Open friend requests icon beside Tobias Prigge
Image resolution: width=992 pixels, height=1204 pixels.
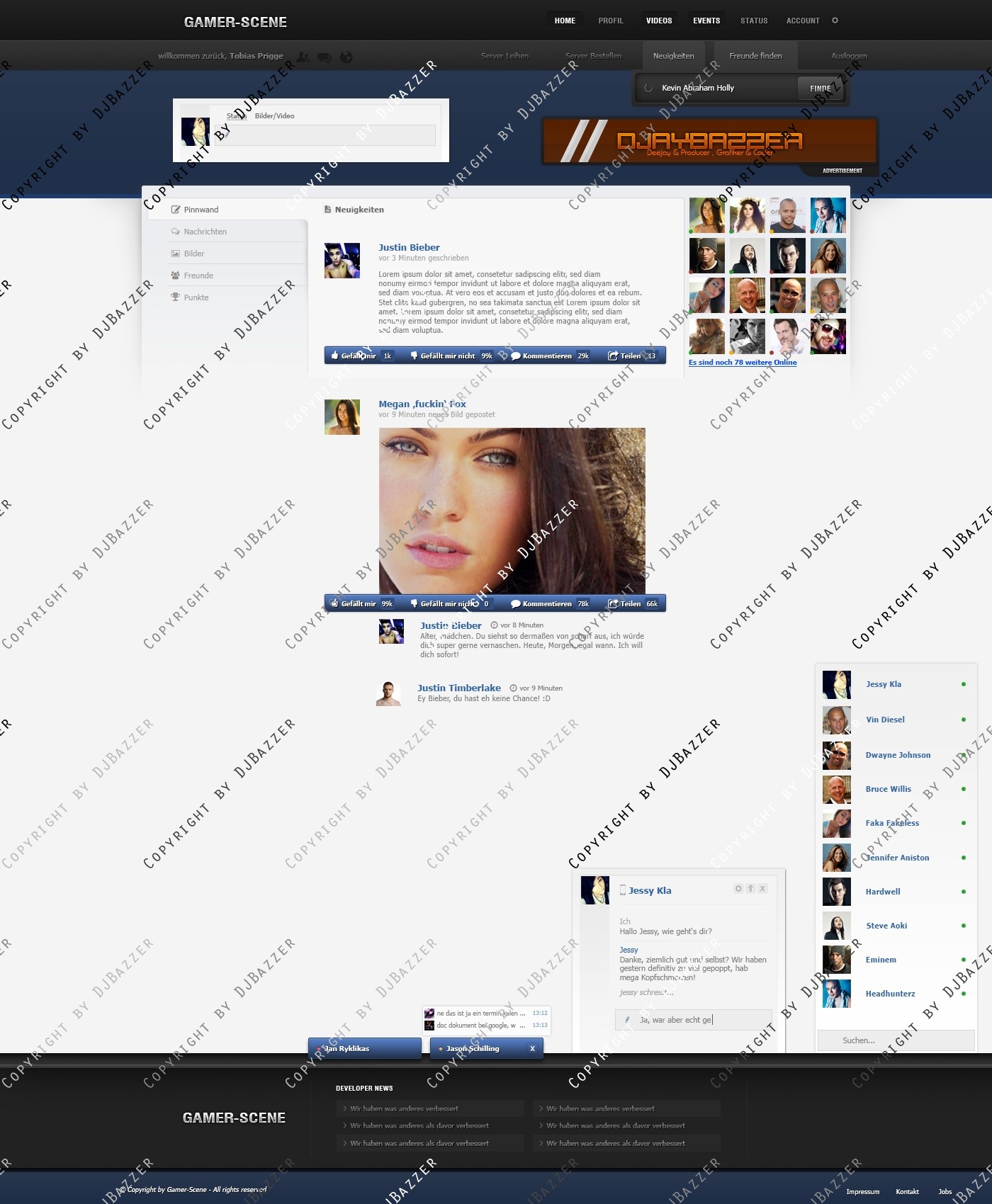click(x=303, y=57)
